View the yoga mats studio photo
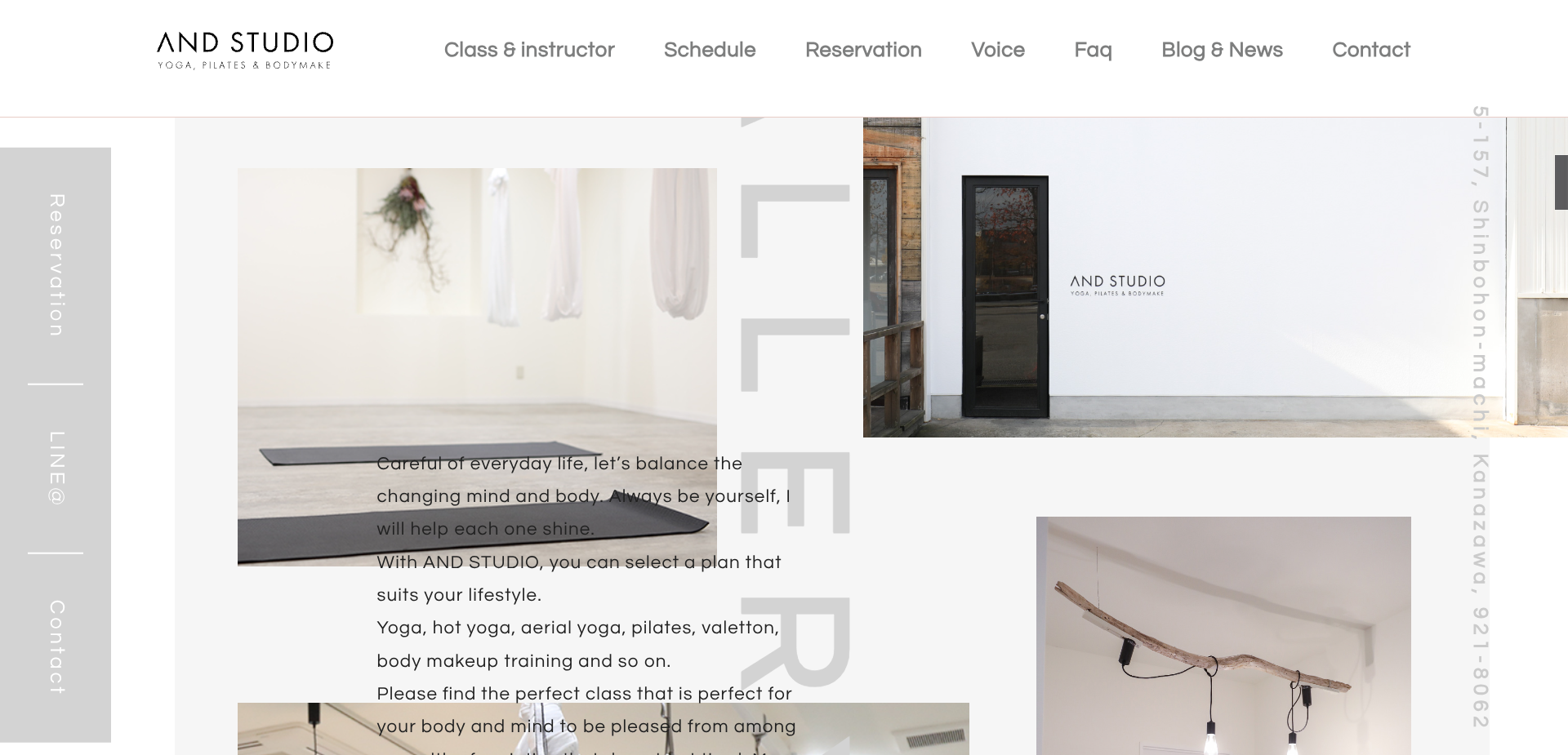Image resolution: width=1568 pixels, height=755 pixels. coord(477,366)
